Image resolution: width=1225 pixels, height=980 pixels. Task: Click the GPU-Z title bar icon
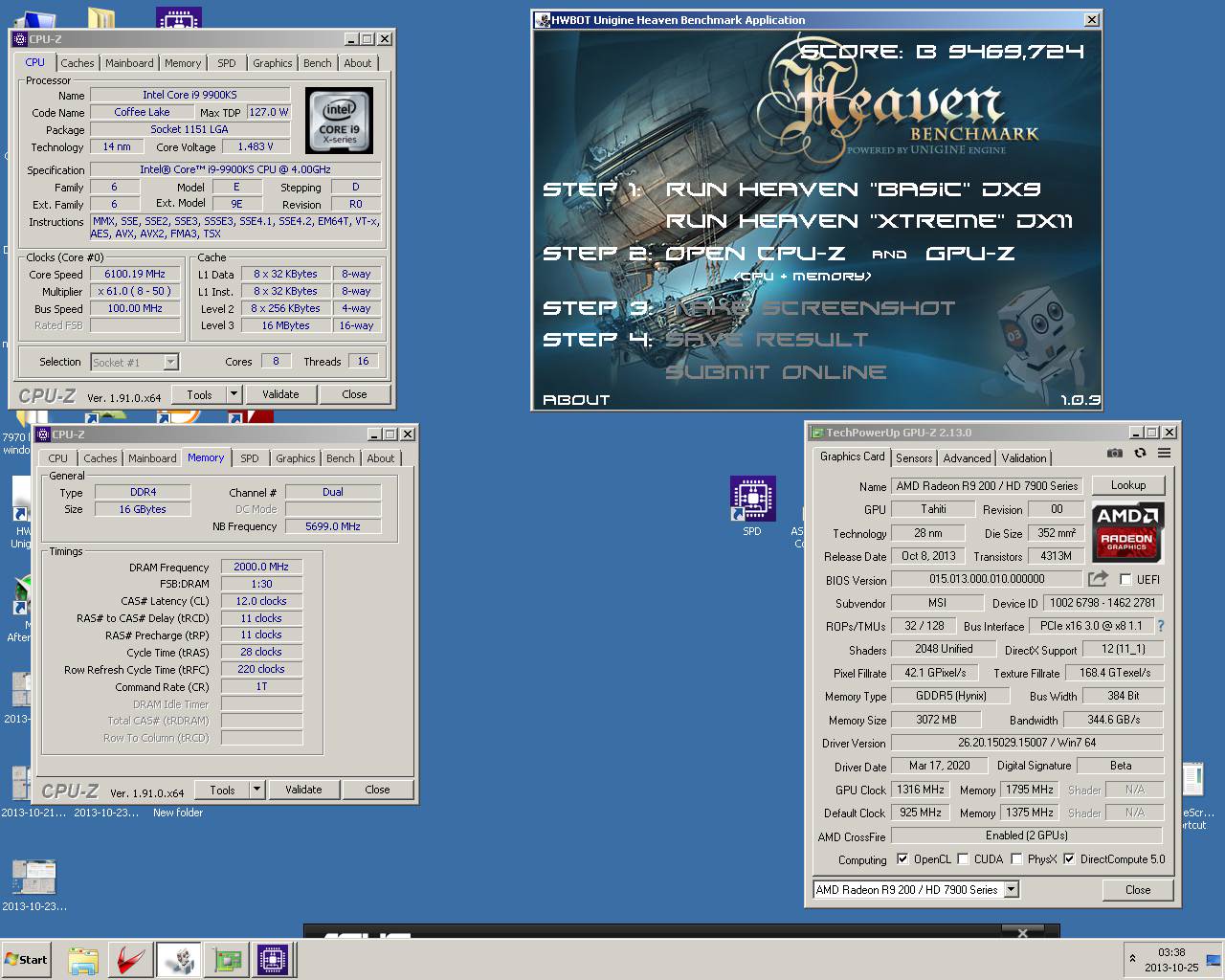[817, 433]
